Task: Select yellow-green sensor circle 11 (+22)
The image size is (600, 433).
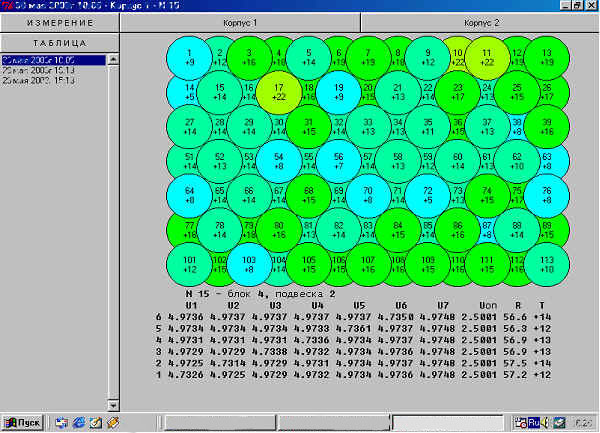Action: [x=487, y=58]
